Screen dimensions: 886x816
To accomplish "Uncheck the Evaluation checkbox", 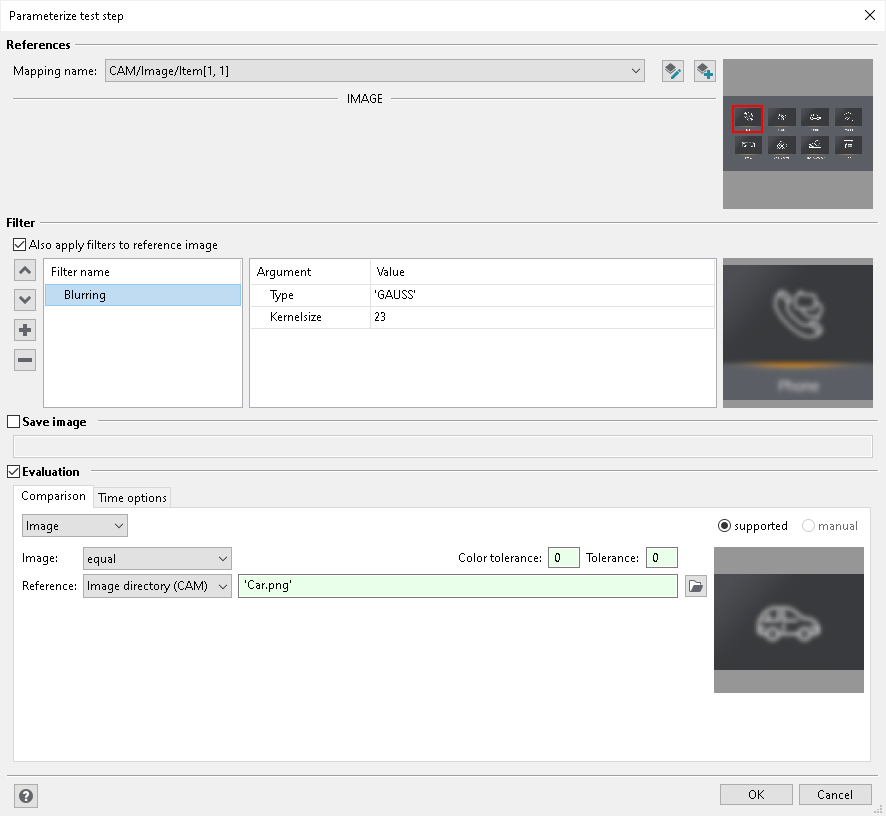I will point(14,471).
